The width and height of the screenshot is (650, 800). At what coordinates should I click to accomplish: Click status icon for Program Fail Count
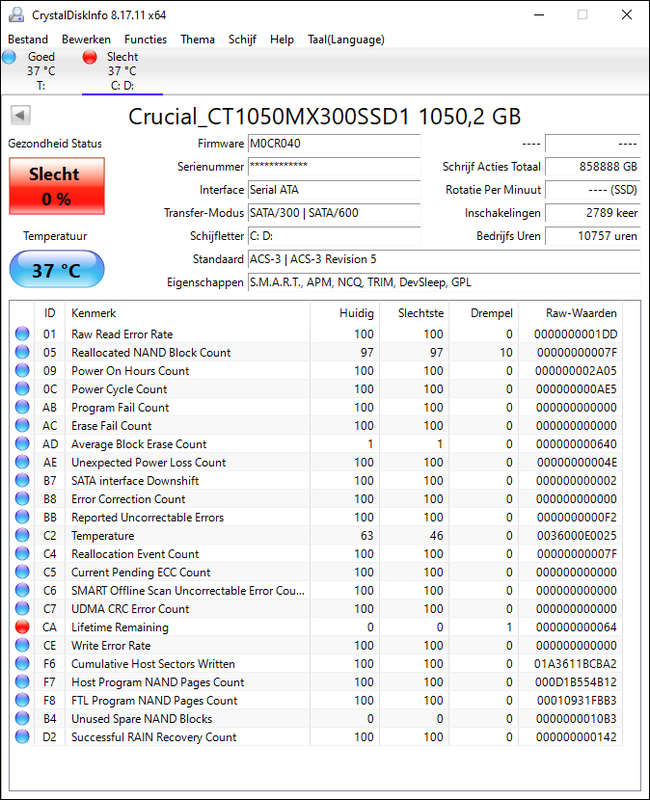pos(22,407)
